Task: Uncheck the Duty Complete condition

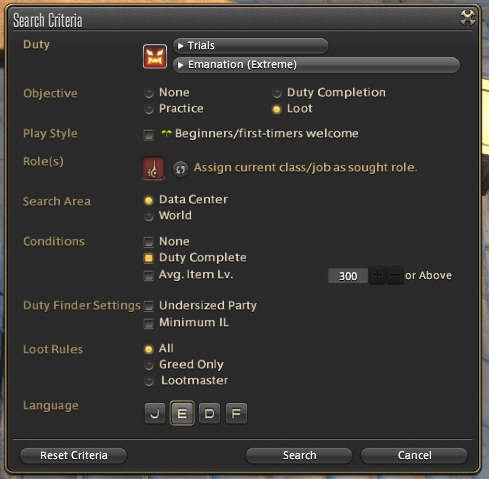Action: pos(149,258)
